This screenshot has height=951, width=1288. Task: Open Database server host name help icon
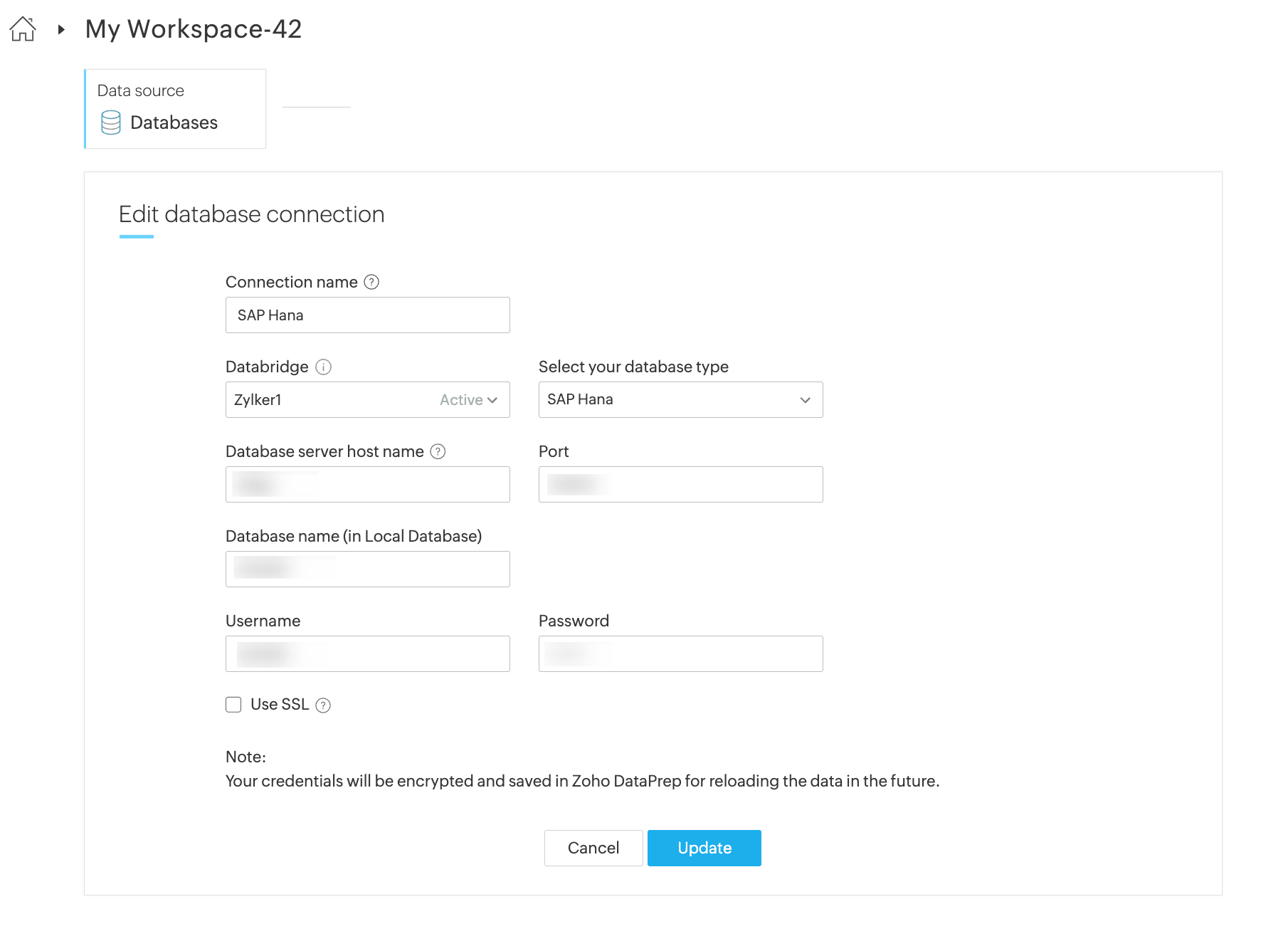click(438, 452)
